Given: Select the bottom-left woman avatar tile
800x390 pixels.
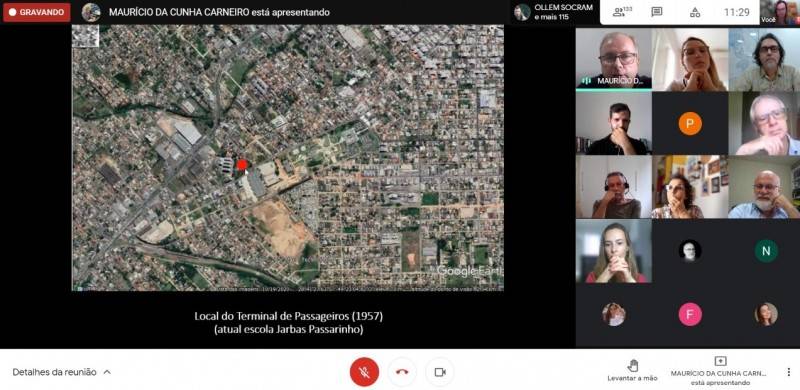Looking at the screenshot, I should pyautogui.click(x=614, y=314).
